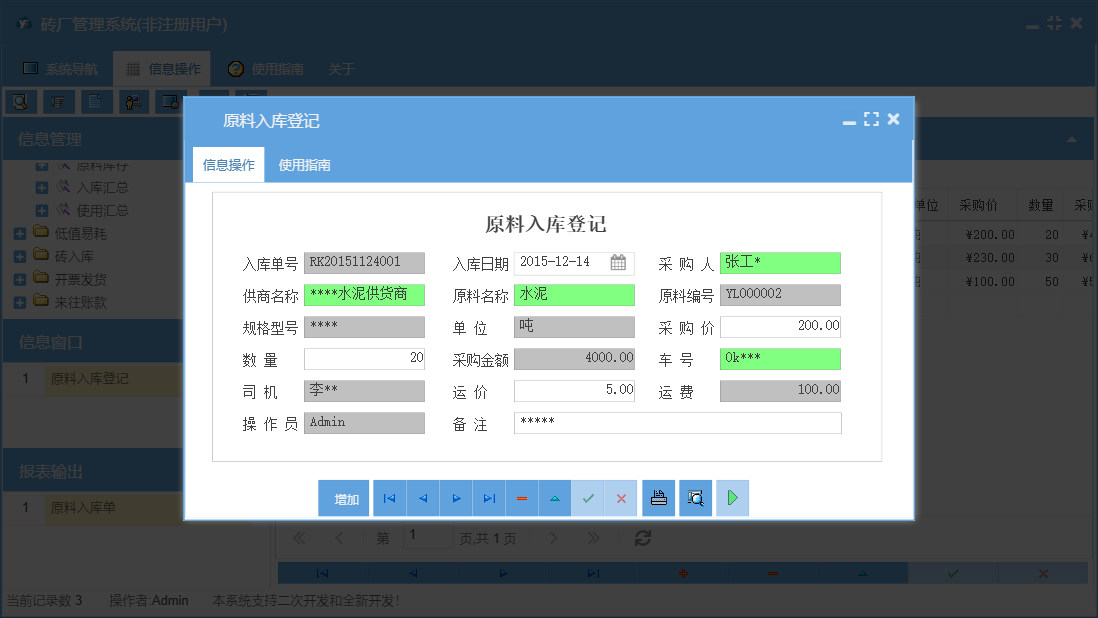Click the 增加 button to add record
The width and height of the screenshot is (1098, 618).
(343, 497)
